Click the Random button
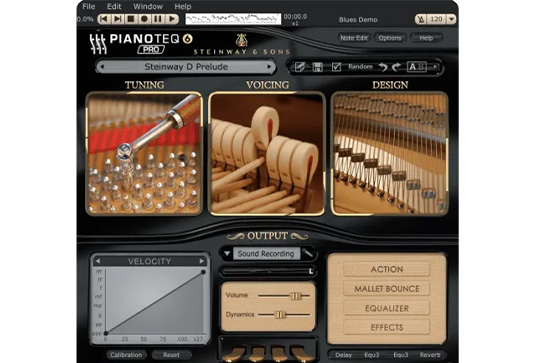535x363 pixels. 360,67
